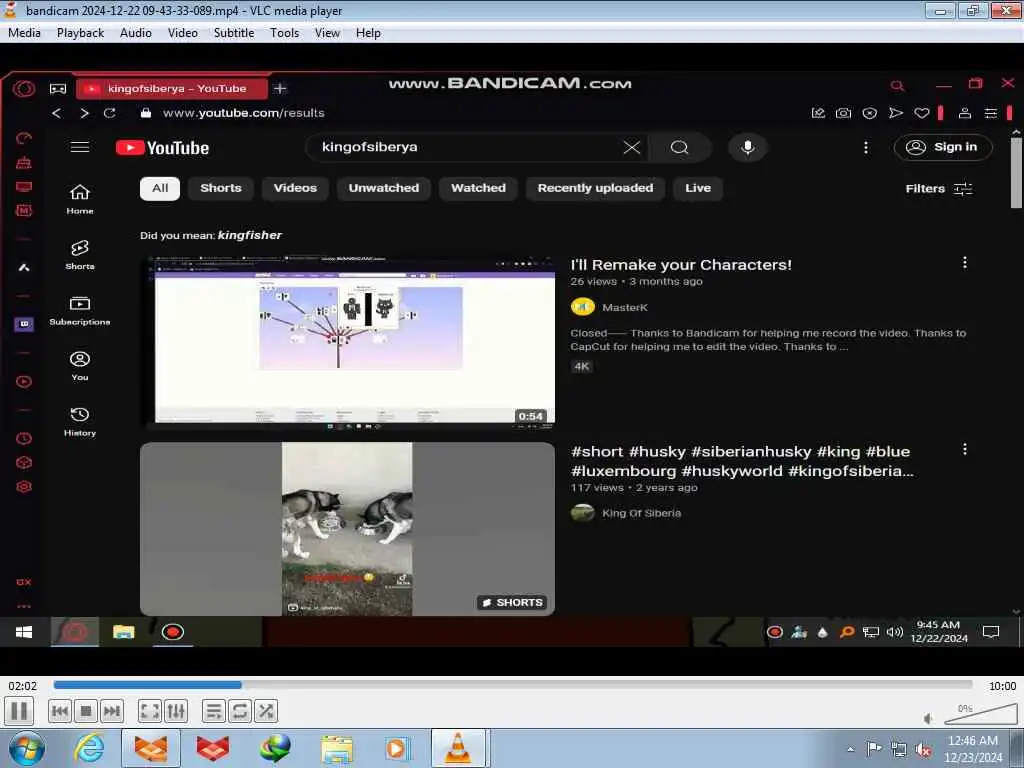This screenshot has height=768, width=1024.
Task: Select the Videos filter chip
Action: (295, 188)
